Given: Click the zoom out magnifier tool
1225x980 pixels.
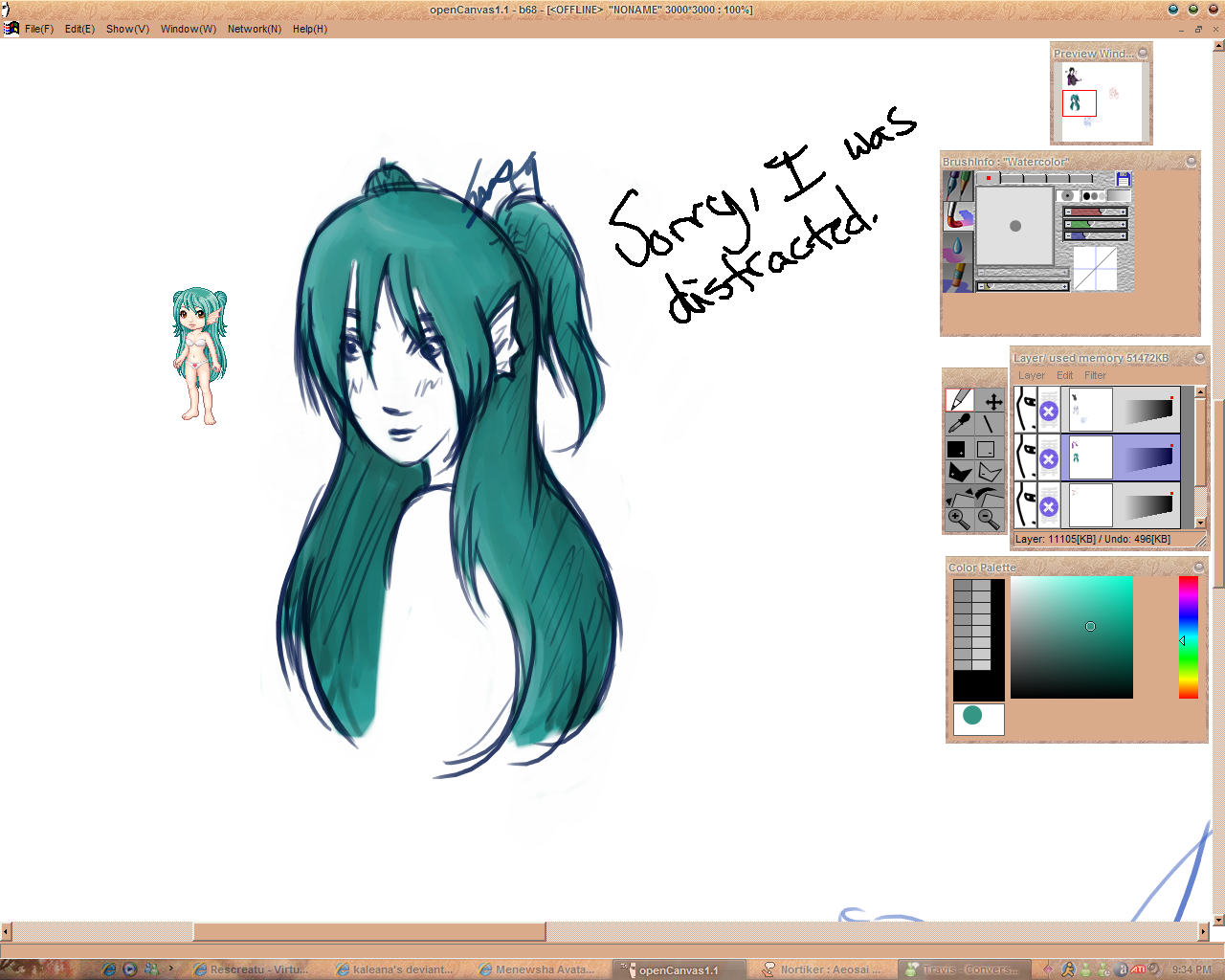Looking at the screenshot, I should click(989, 519).
